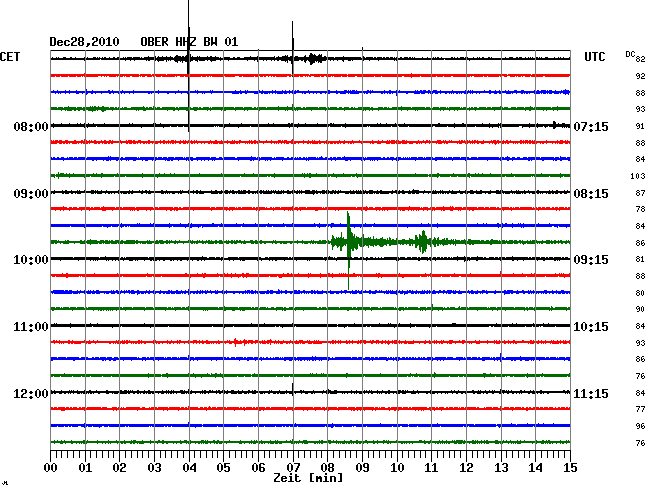This screenshot has height=494, width=650.
Task: Click the 09:15 UTC time label
Action: click(x=591, y=260)
